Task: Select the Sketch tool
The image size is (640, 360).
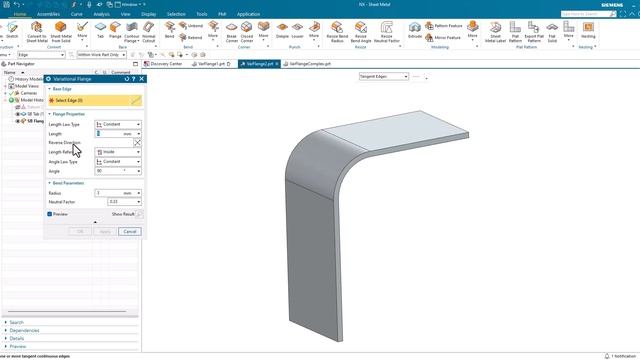Action: pos(12,31)
